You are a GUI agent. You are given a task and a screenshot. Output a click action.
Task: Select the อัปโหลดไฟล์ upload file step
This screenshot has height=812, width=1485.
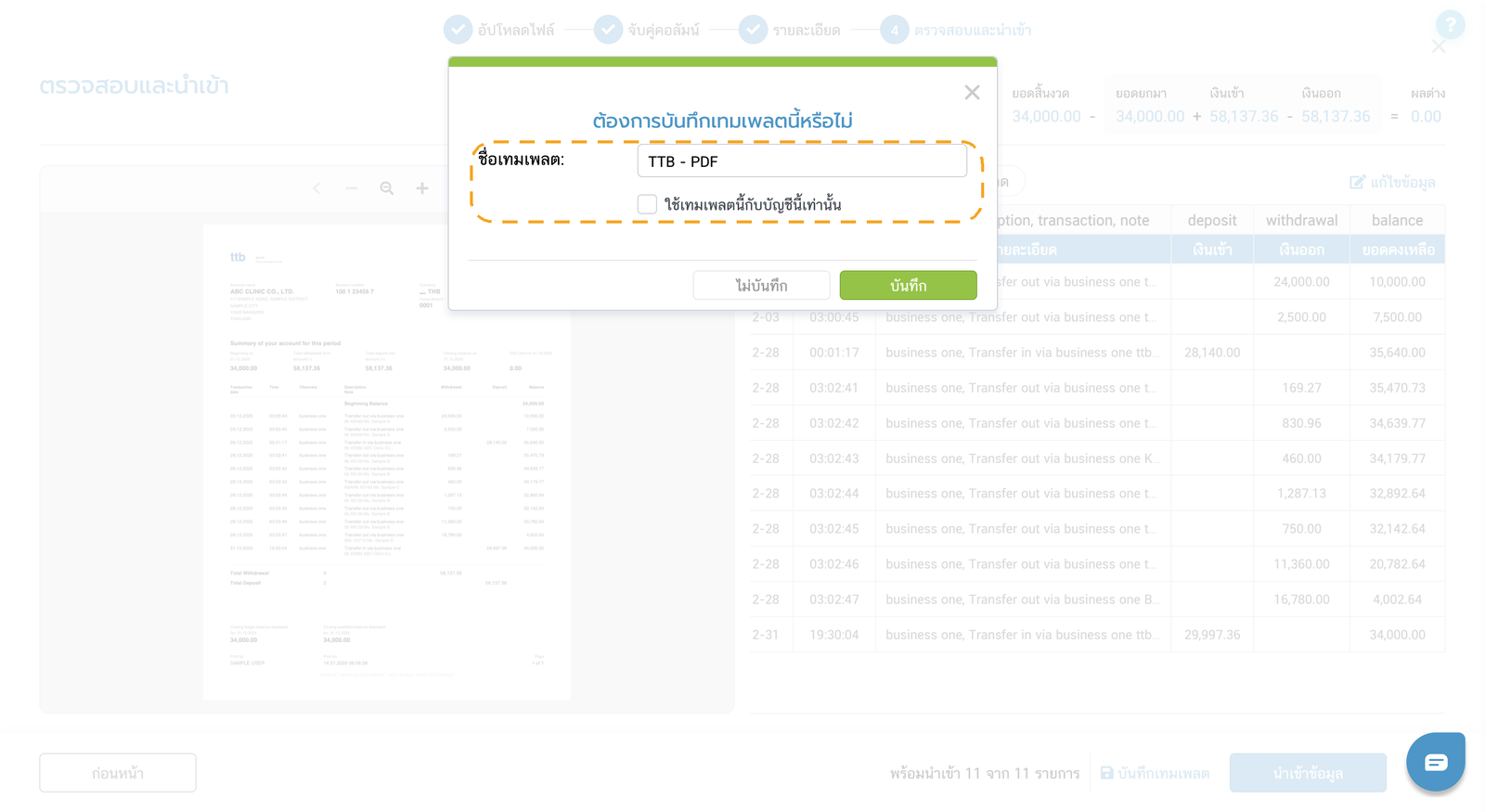coord(499,30)
